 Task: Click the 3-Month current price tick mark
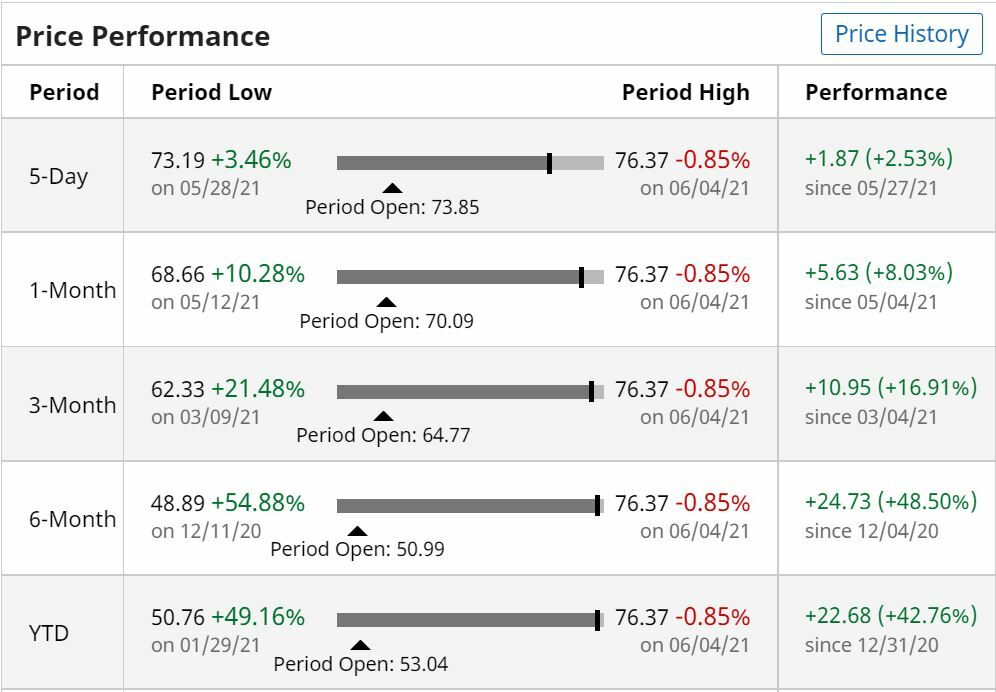(591, 392)
